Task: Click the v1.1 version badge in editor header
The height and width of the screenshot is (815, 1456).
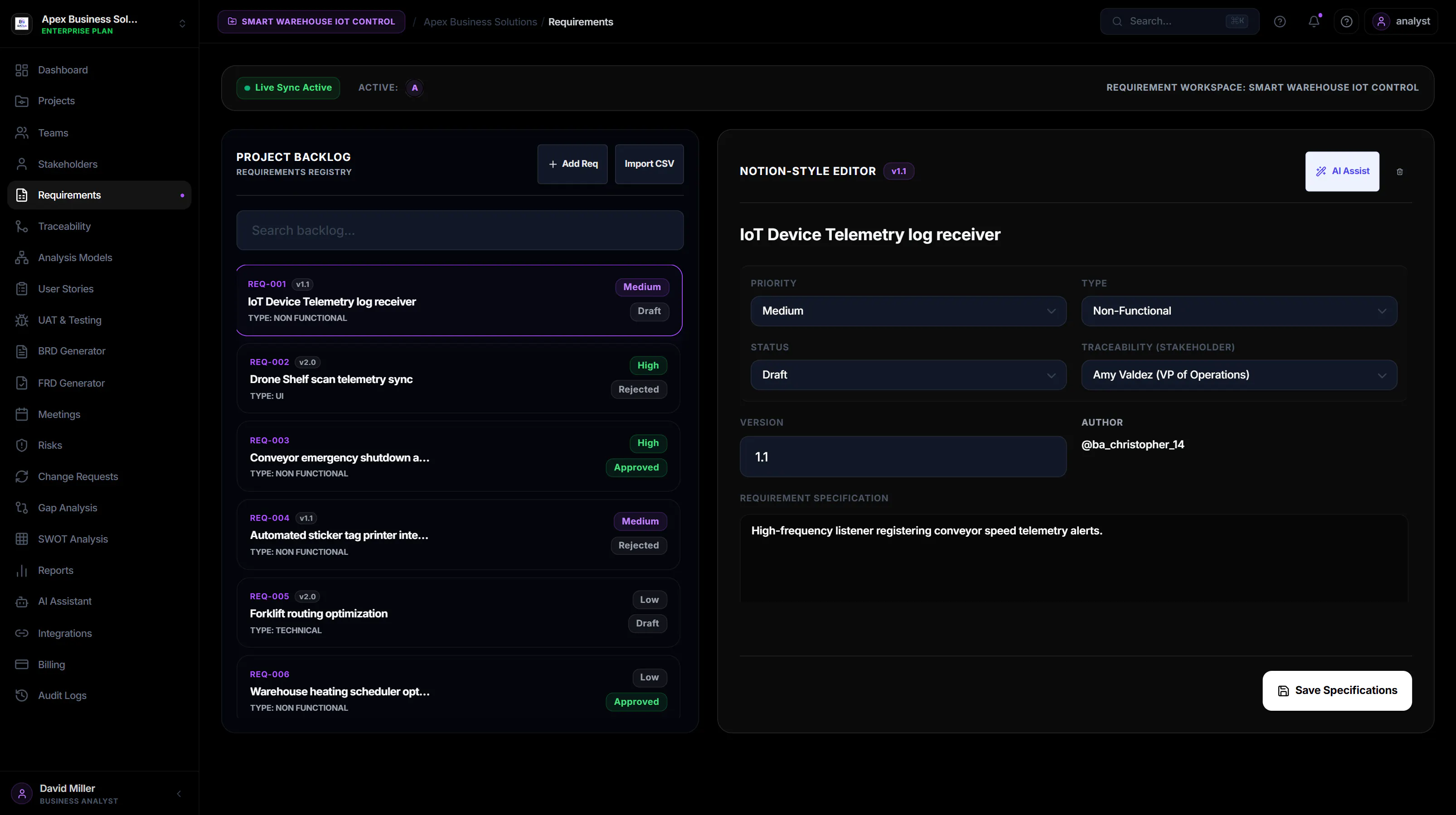Action: [898, 171]
